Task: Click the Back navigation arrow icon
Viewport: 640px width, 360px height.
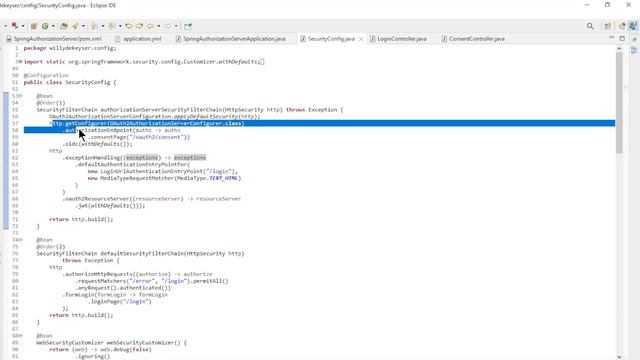Action: (x=151, y=26)
